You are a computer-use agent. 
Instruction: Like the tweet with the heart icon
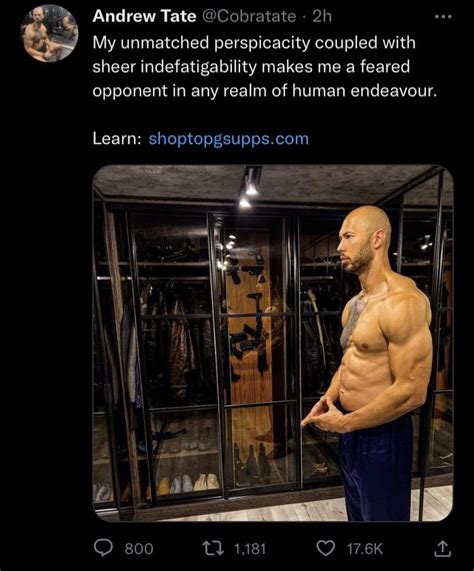click(x=325, y=548)
